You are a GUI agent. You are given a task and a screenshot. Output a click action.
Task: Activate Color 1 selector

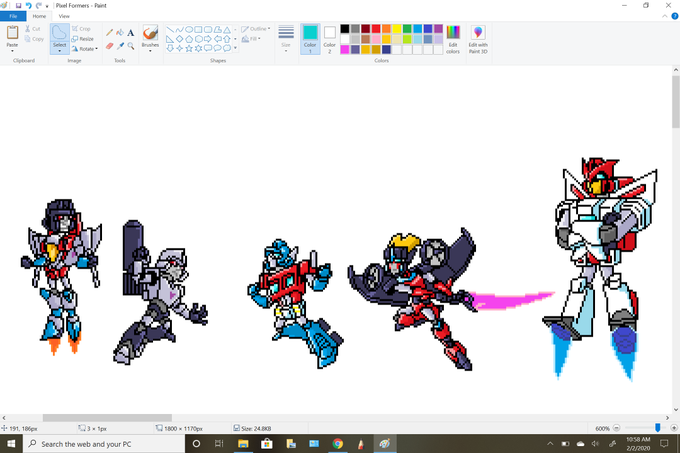[310, 39]
